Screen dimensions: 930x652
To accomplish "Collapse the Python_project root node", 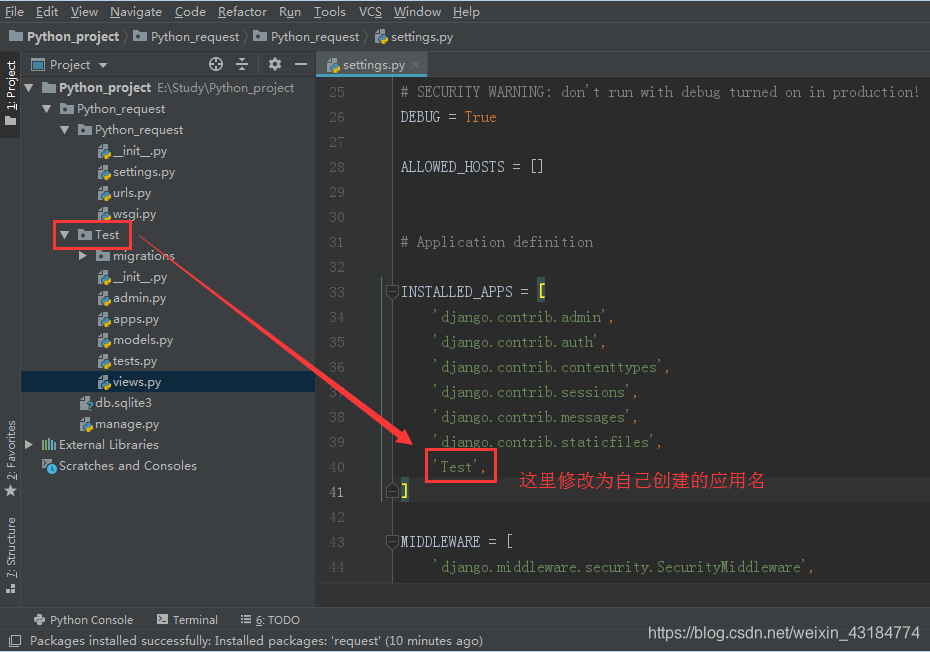I will pyautogui.click(x=29, y=87).
